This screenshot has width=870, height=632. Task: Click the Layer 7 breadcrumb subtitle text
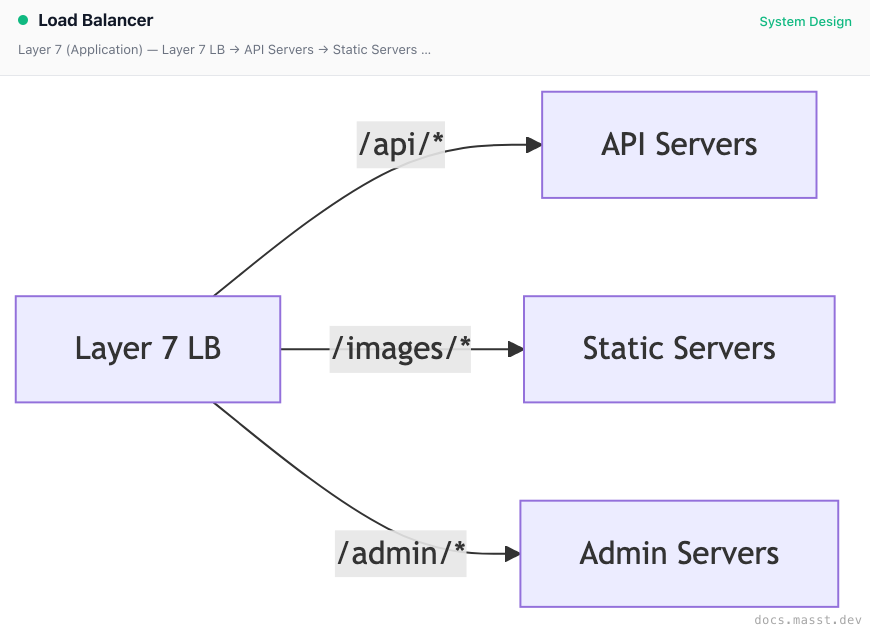coord(224,50)
